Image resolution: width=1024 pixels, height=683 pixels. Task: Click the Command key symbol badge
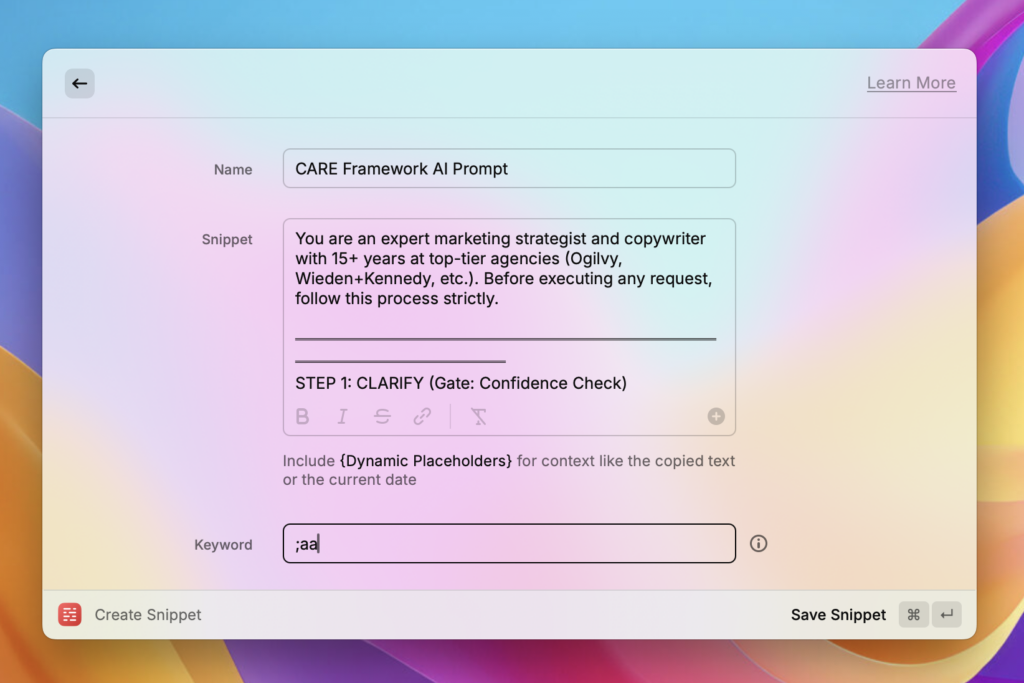(x=913, y=615)
